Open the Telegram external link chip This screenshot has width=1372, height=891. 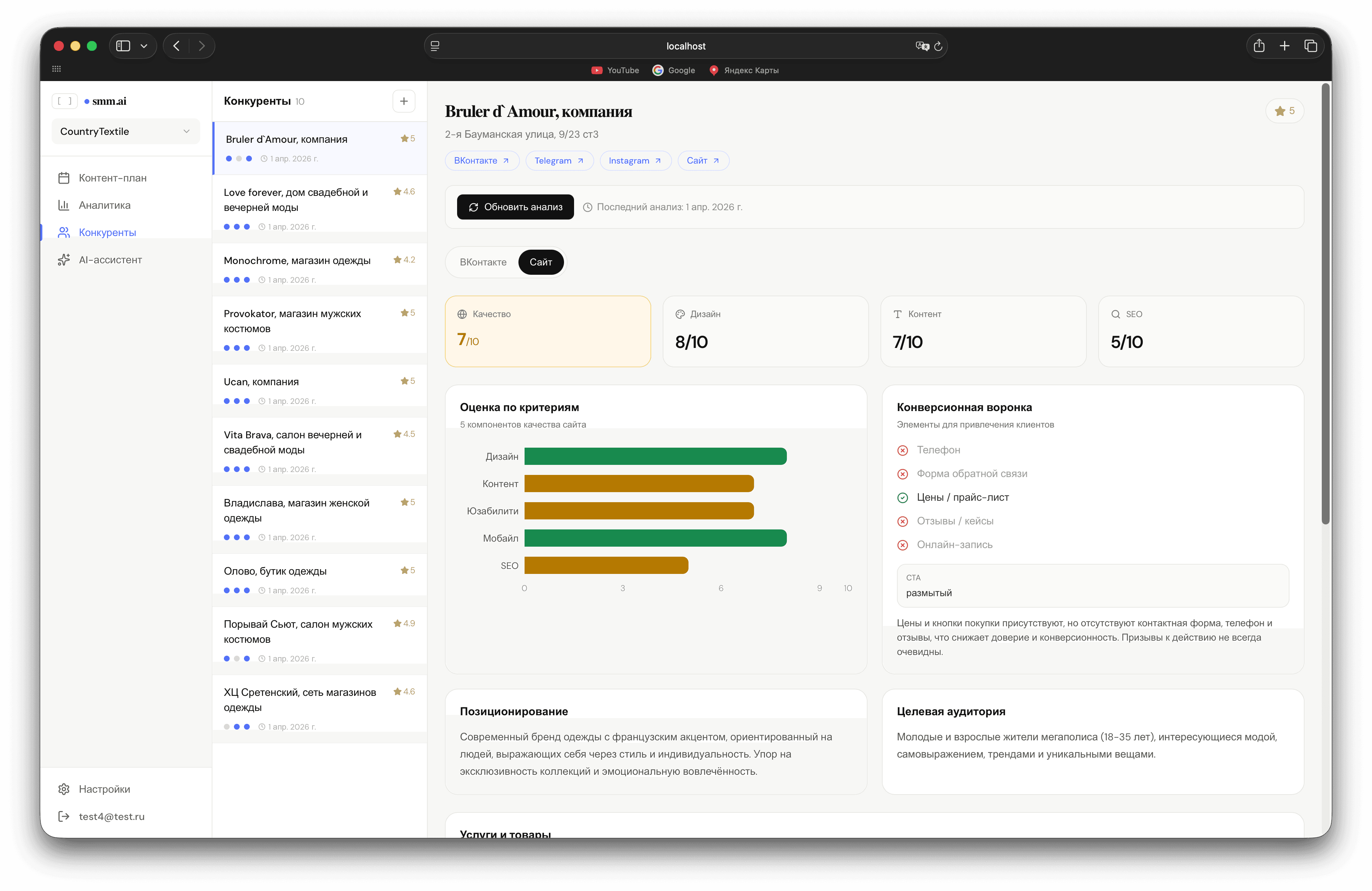point(559,161)
